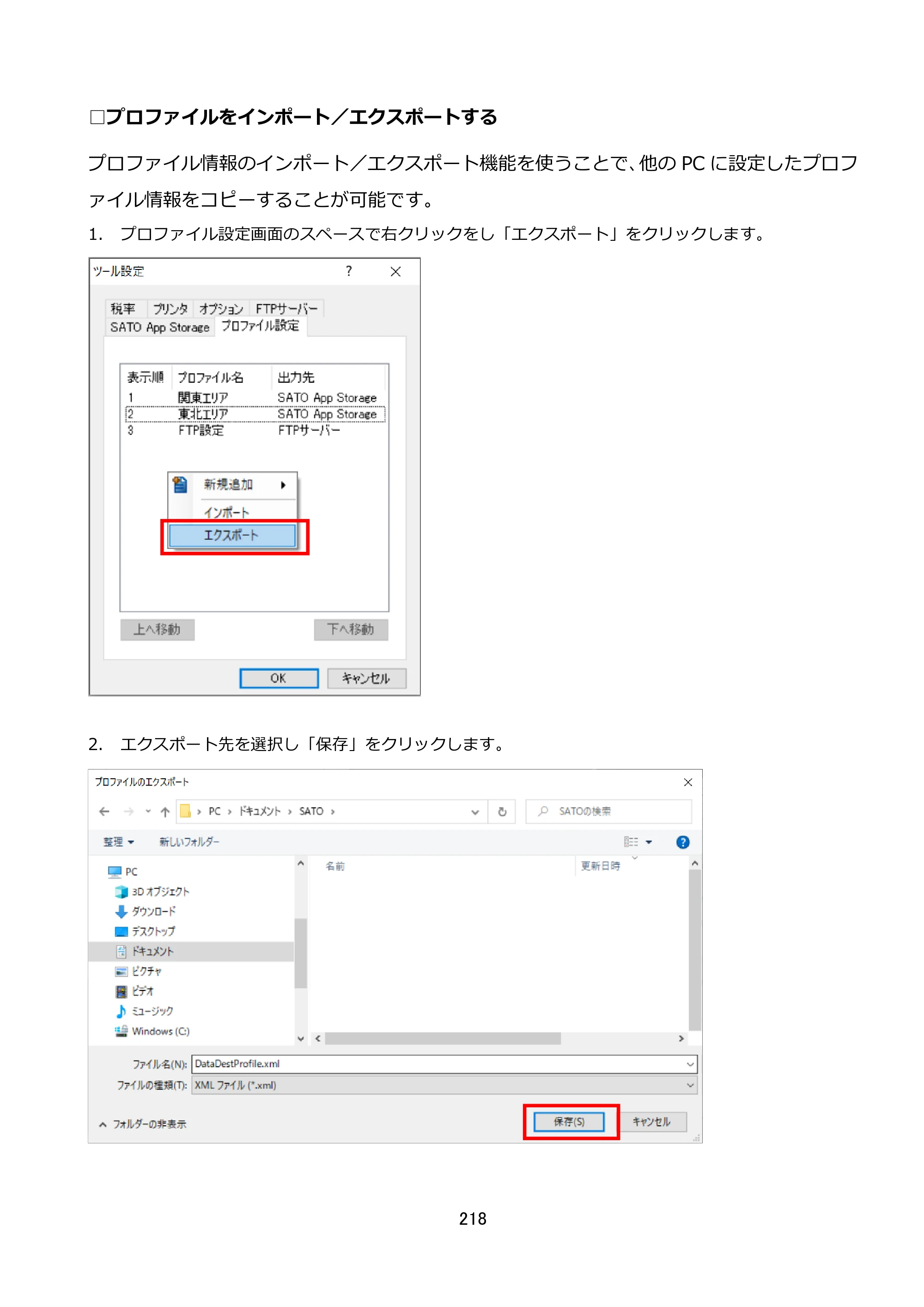Click the horizontal scrollbar in file list
Viewport: 924px width, 1307px height.
coord(443,1039)
